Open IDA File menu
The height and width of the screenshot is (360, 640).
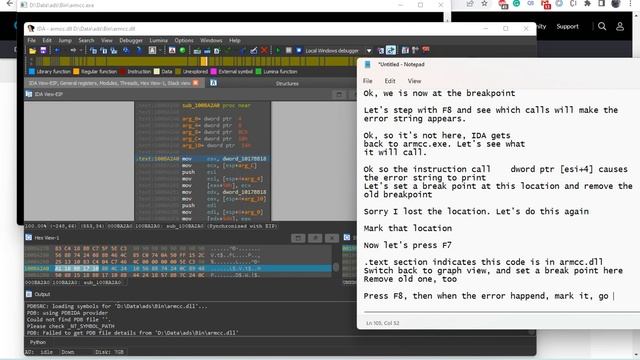tap(31, 40)
